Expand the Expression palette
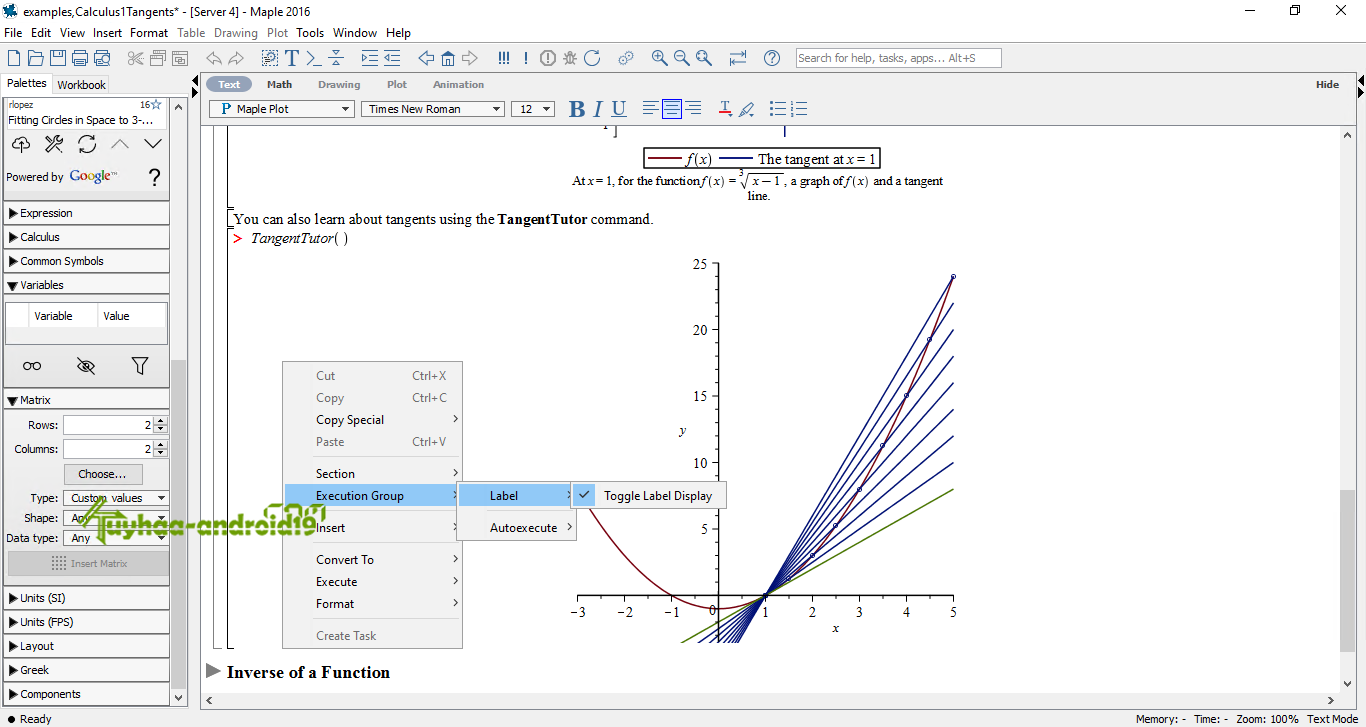Viewport: 1366px width, 727px height. 87,213
